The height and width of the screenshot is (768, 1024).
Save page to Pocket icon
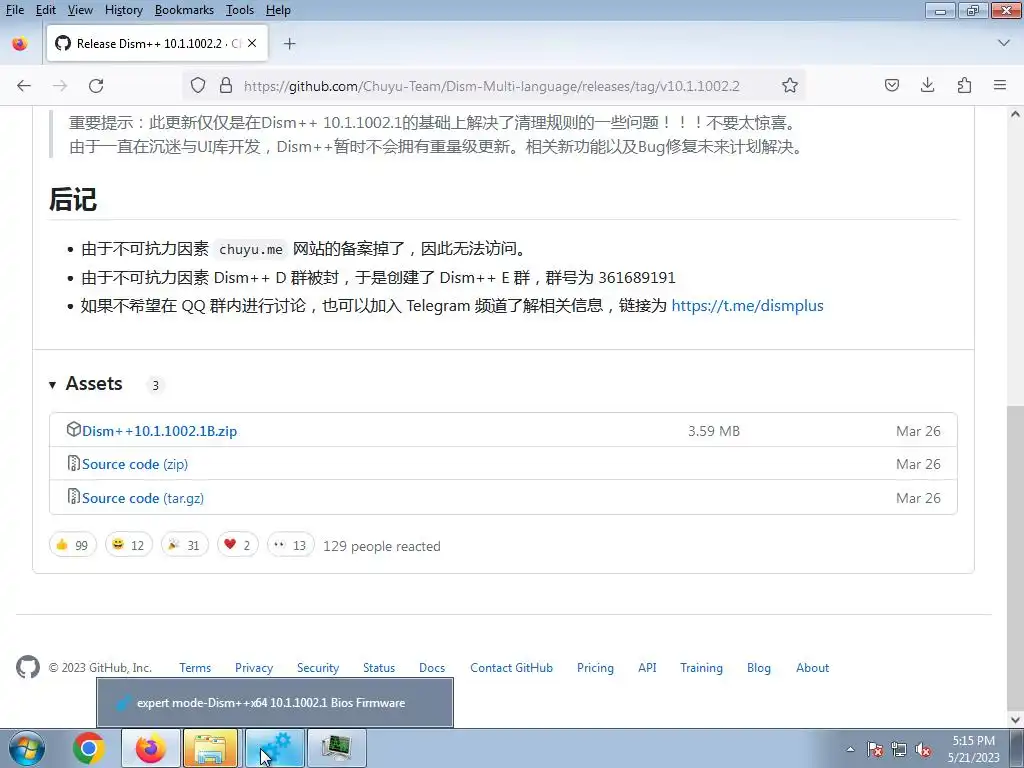click(892, 86)
